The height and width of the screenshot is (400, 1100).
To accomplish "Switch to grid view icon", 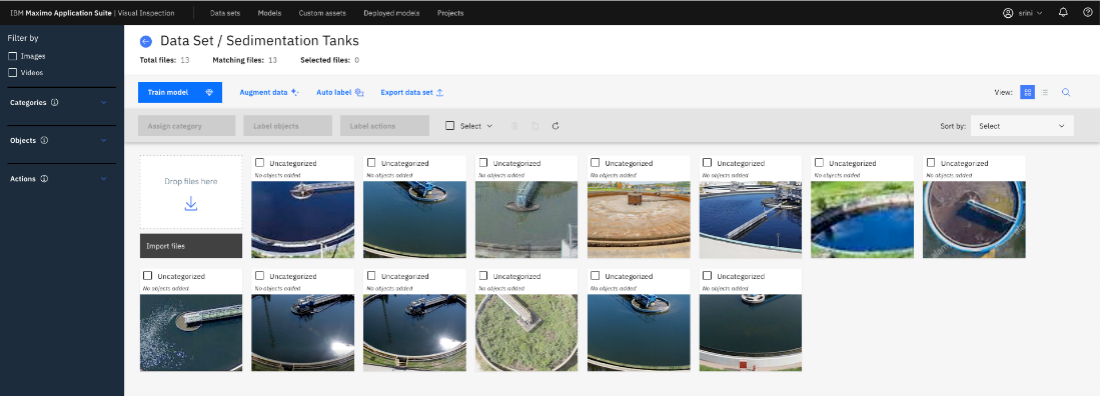I will pyautogui.click(x=1027, y=92).
